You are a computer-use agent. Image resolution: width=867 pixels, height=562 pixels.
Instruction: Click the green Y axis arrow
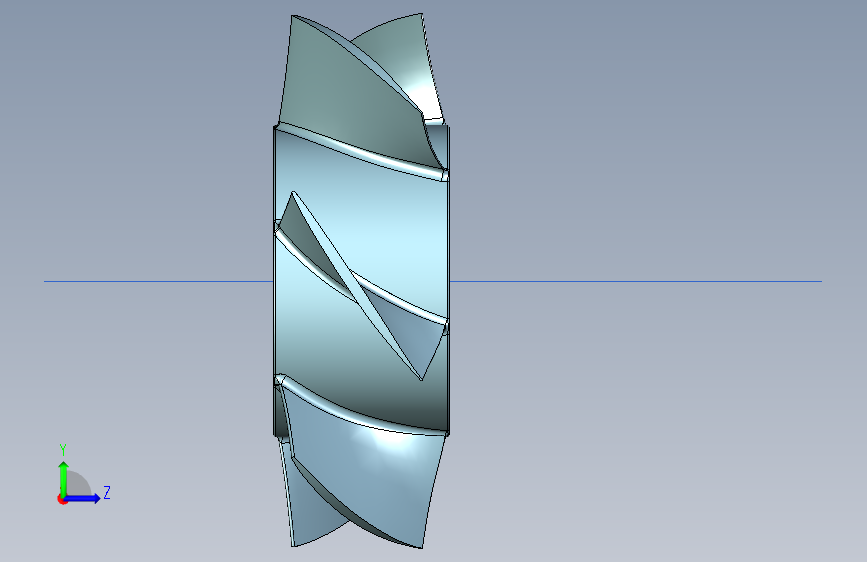coord(64,479)
